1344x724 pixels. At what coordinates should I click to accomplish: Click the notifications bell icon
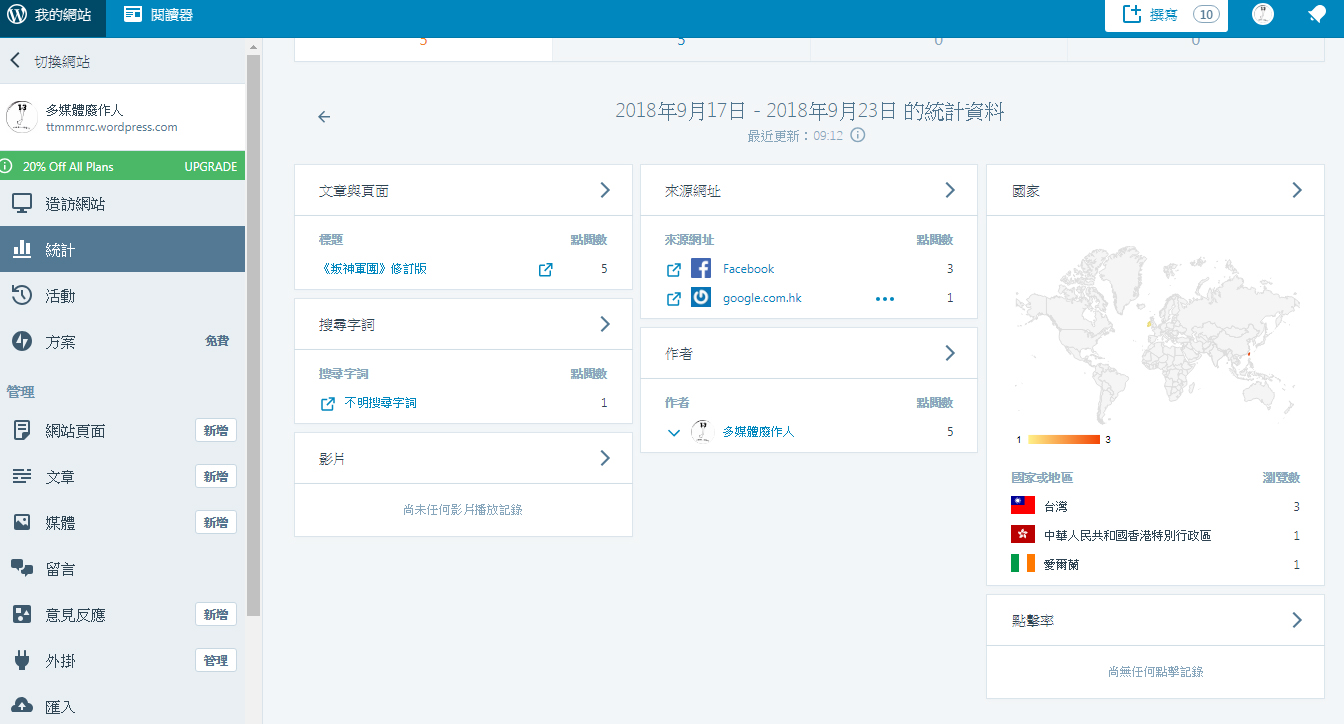tap(1317, 15)
